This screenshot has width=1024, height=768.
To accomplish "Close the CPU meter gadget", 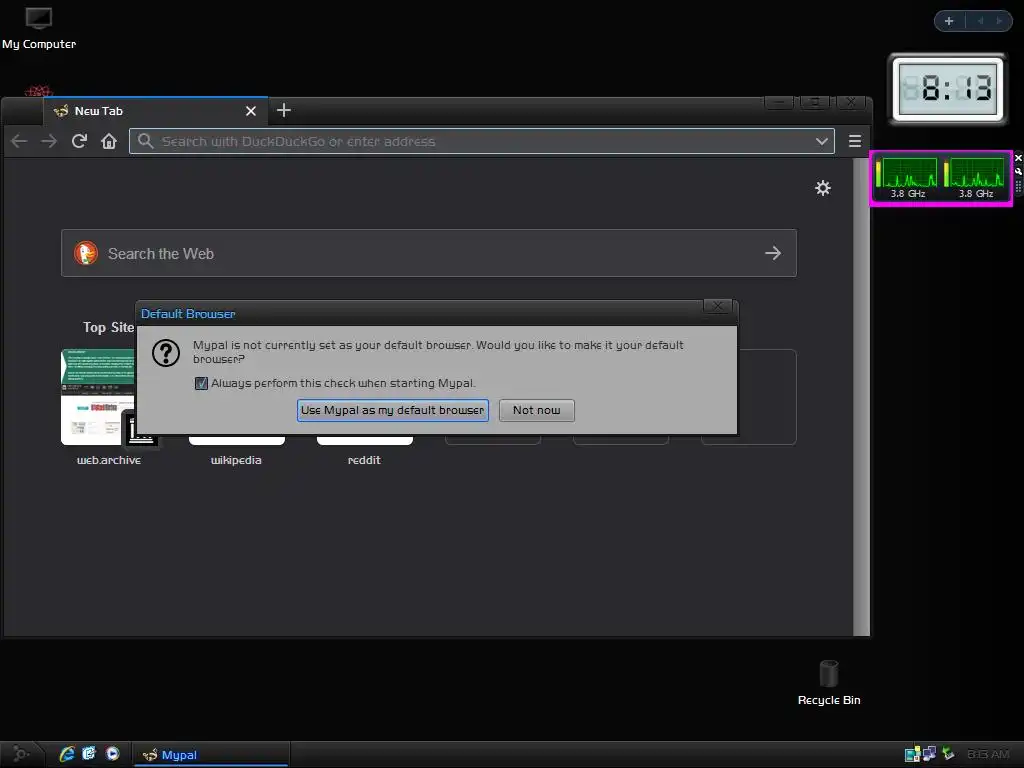I will [1018, 158].
